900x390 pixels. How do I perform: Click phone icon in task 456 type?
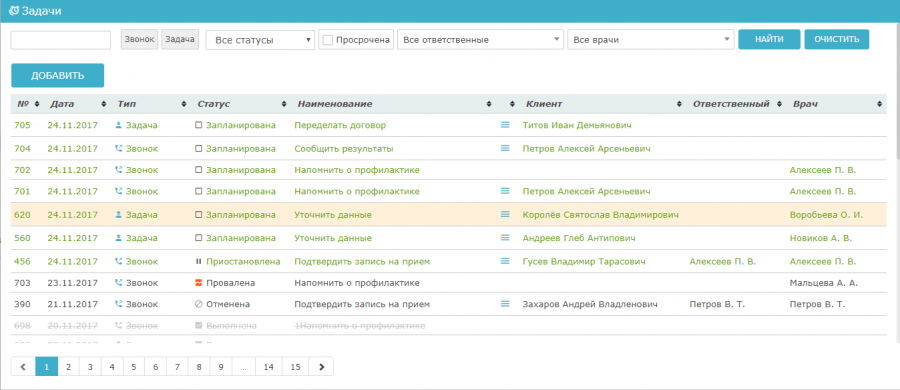point(119,261)
